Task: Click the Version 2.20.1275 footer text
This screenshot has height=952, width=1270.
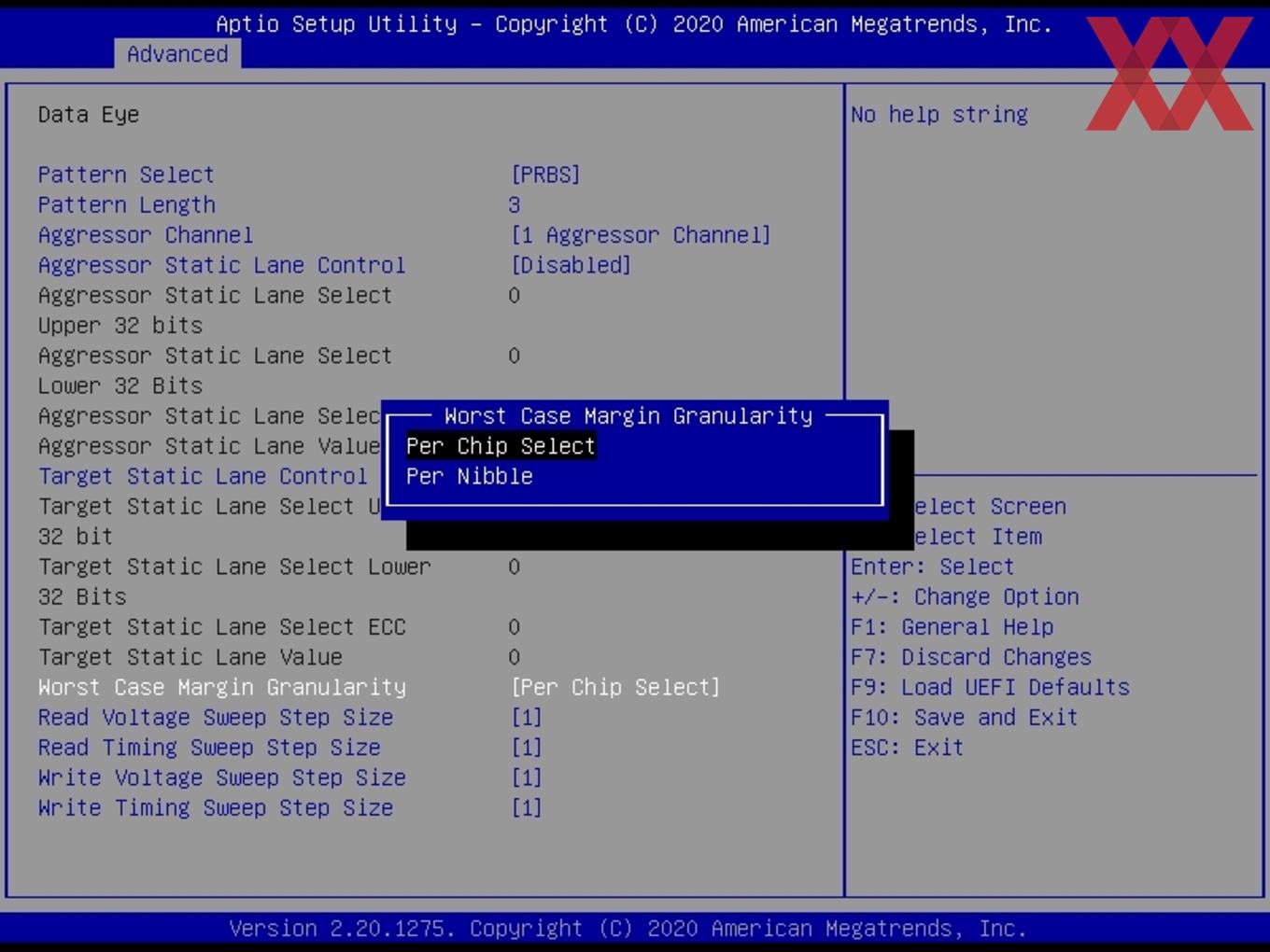Action: [x=628, y=929]
